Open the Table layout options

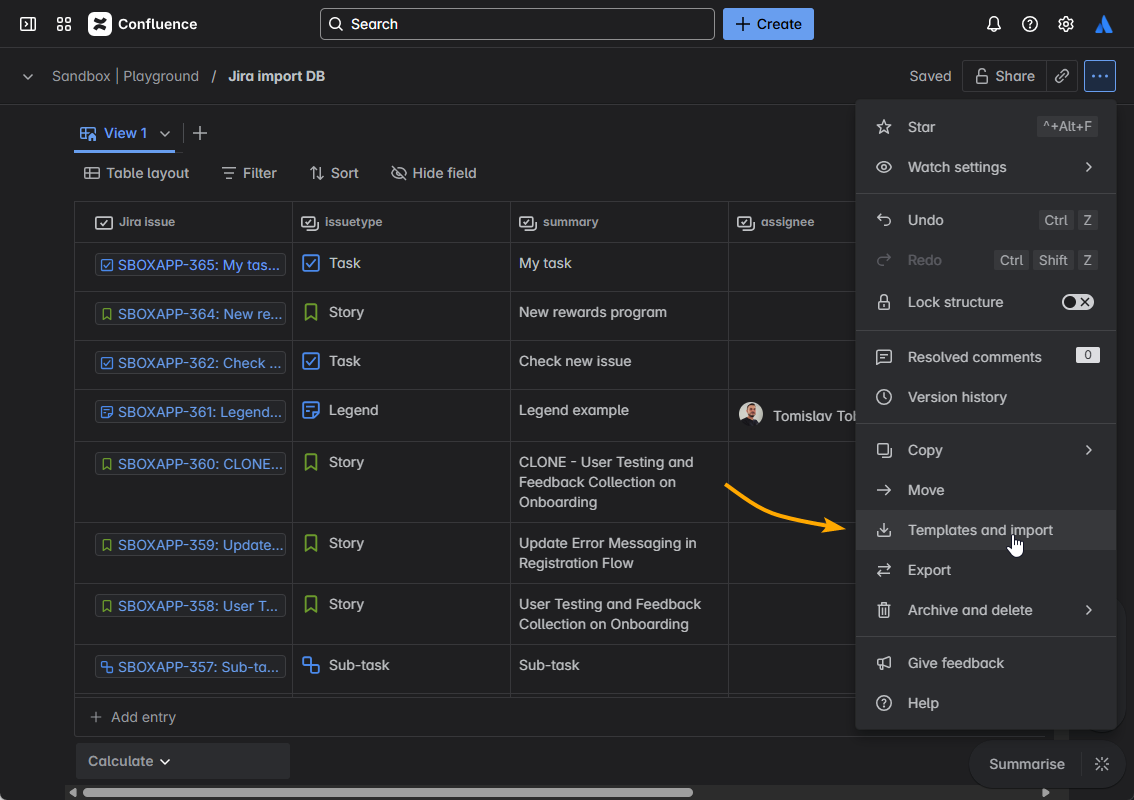tap(136, 173)
